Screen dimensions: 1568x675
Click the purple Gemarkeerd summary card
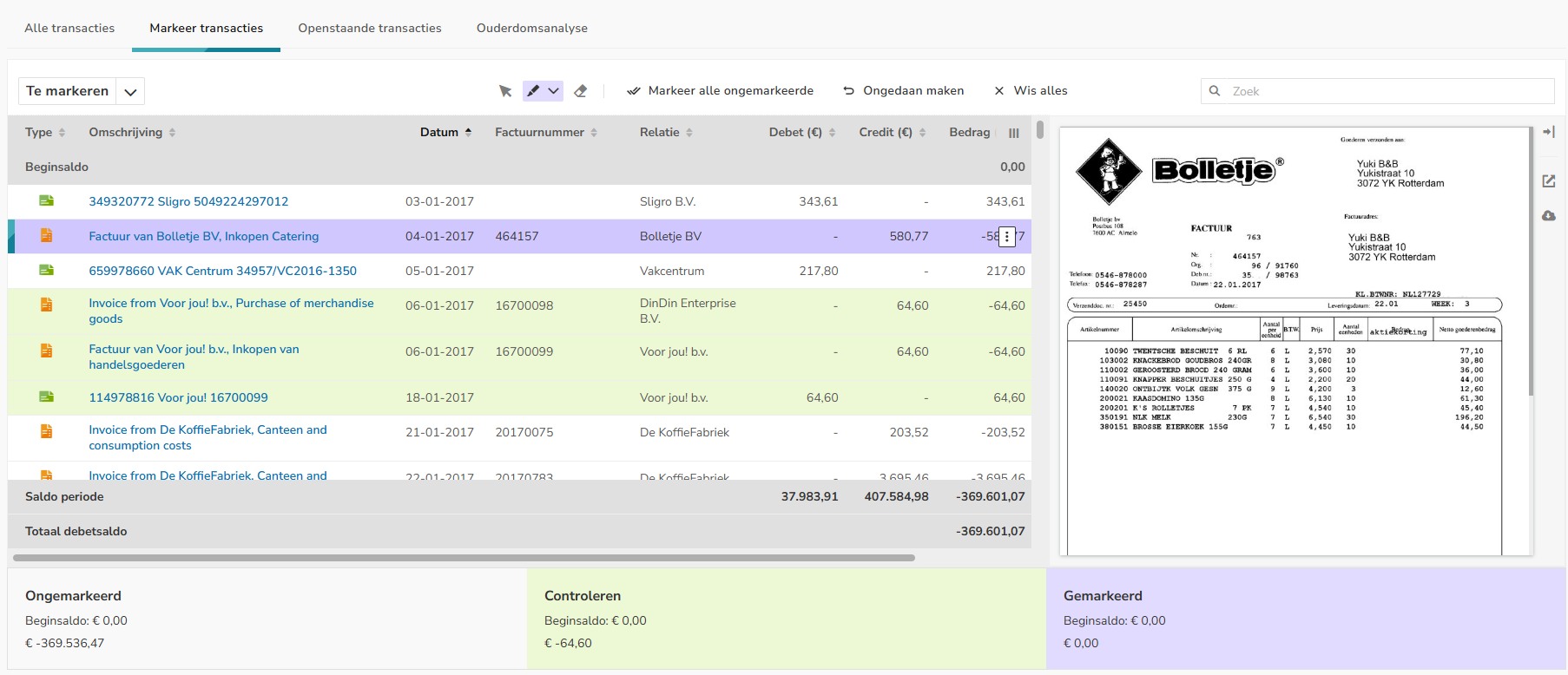tap(1306, 619)
